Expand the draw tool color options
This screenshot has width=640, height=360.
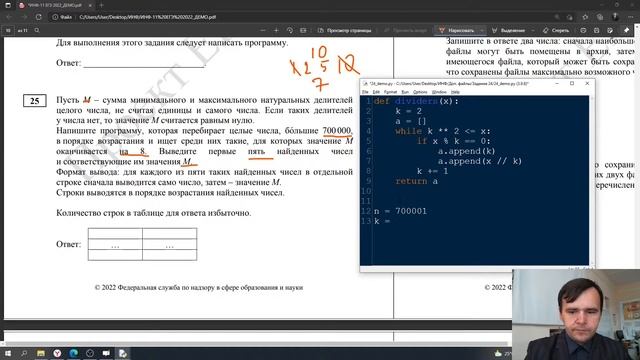click(482, 30)
